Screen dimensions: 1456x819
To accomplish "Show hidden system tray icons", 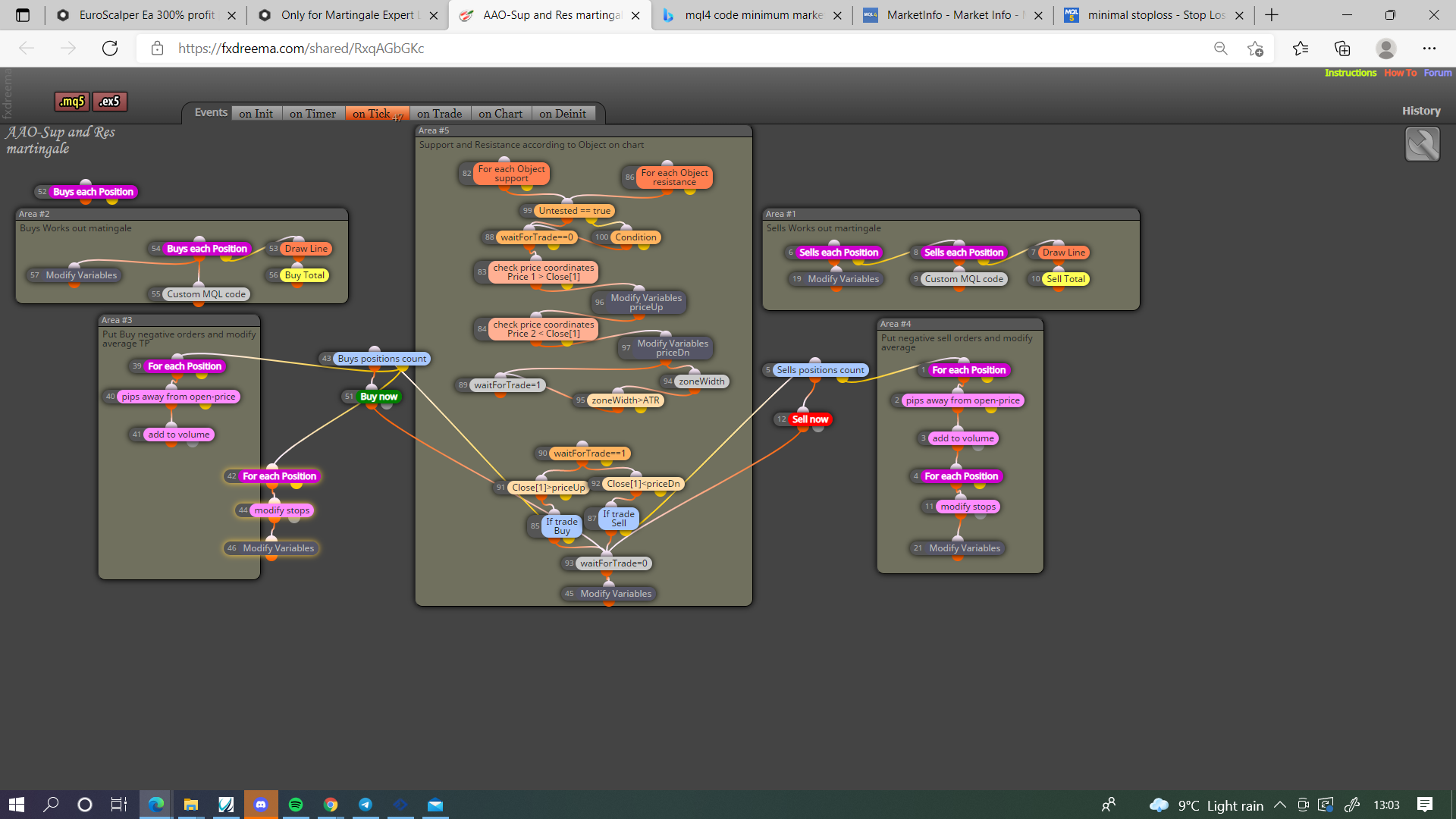I will tap(1280, 805).
